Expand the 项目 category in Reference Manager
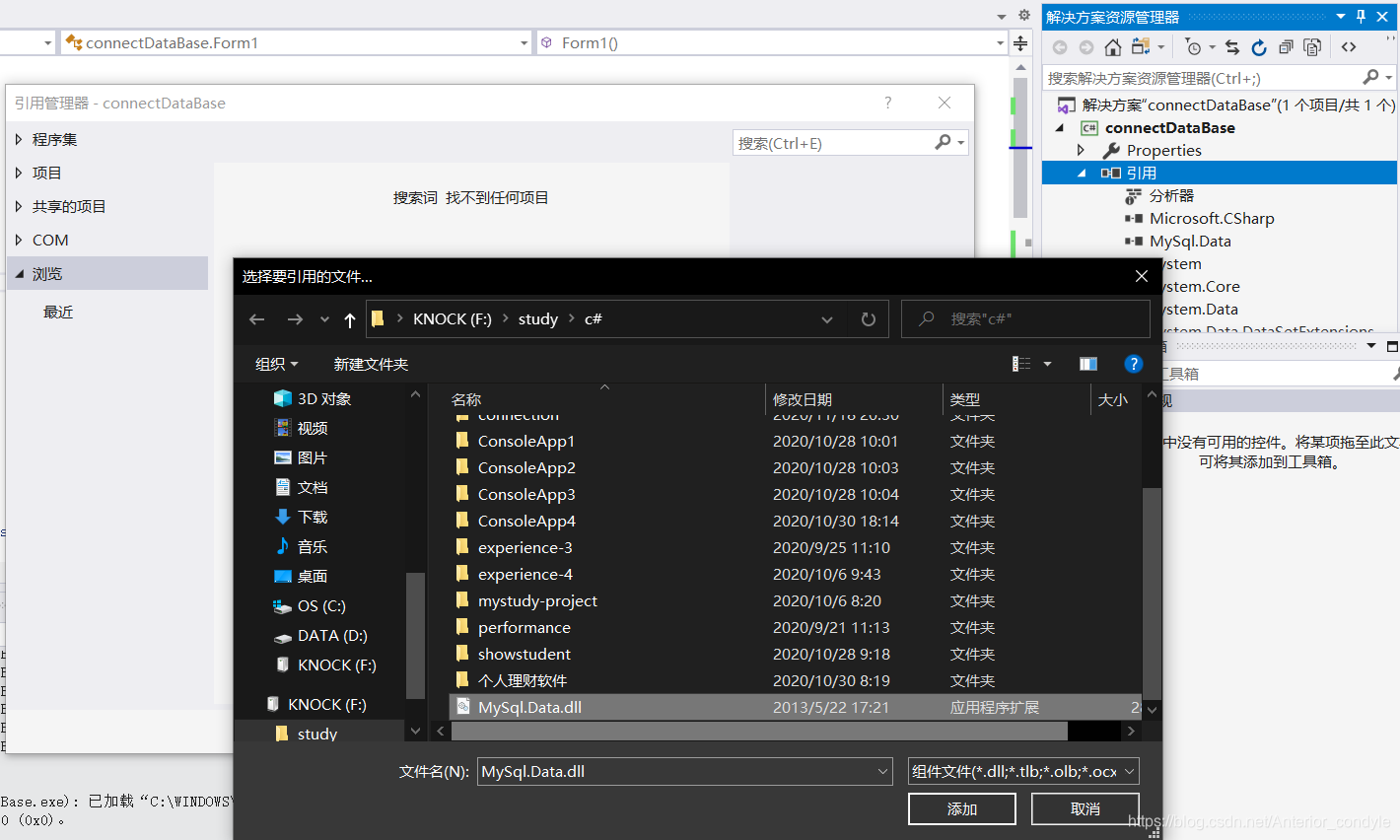This screenshot has width=1400, height=840. (x=19, y=173)
